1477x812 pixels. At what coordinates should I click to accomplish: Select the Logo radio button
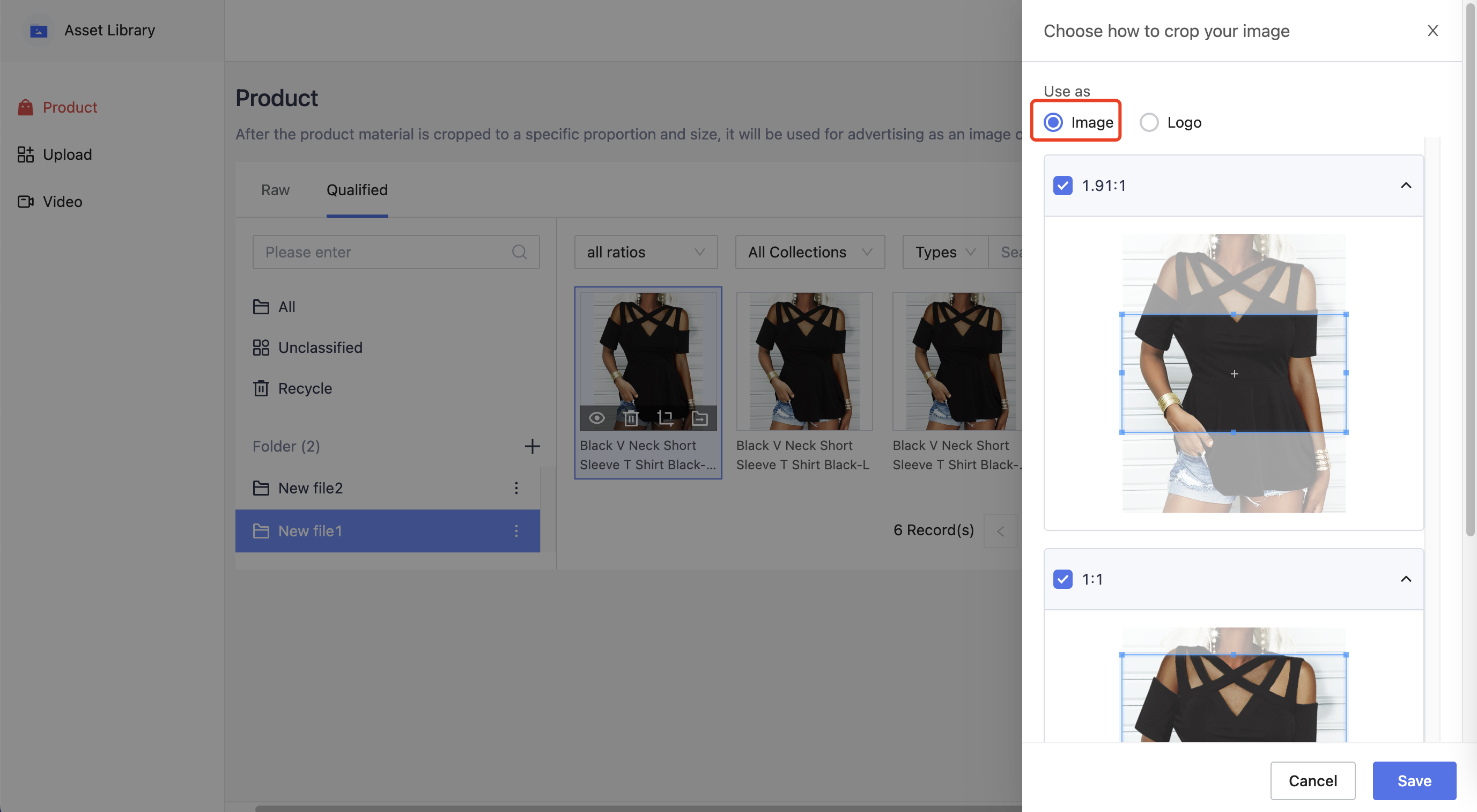1149,122
